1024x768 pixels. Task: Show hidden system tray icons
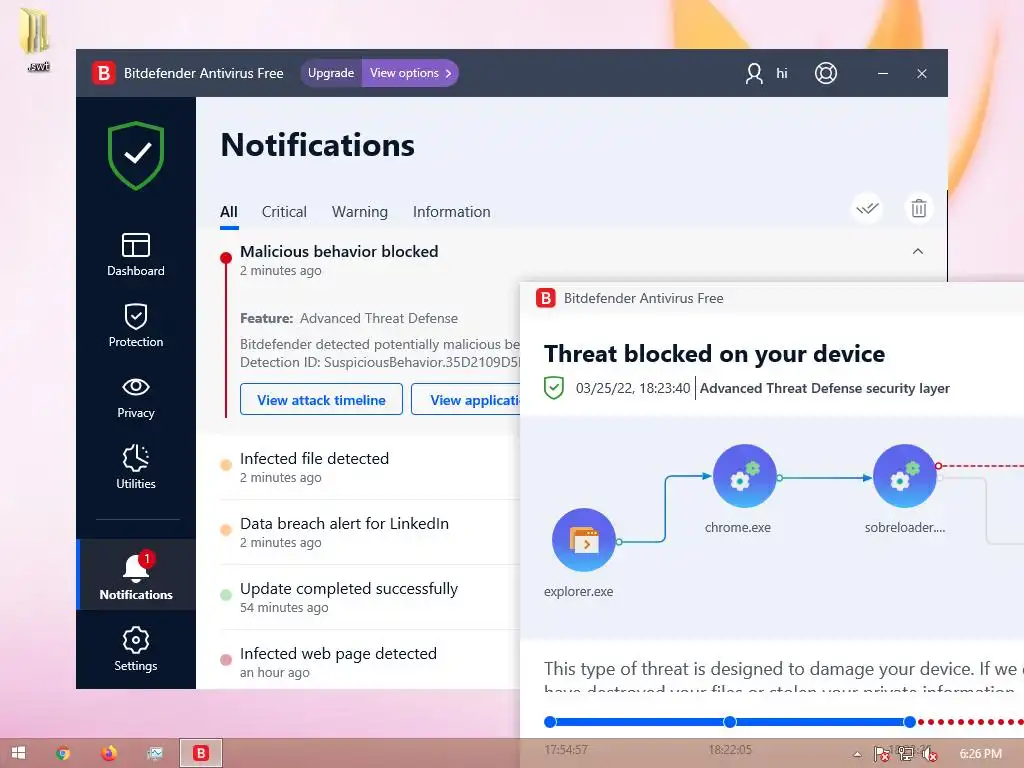pyautogui.click(x=857, y=754)
